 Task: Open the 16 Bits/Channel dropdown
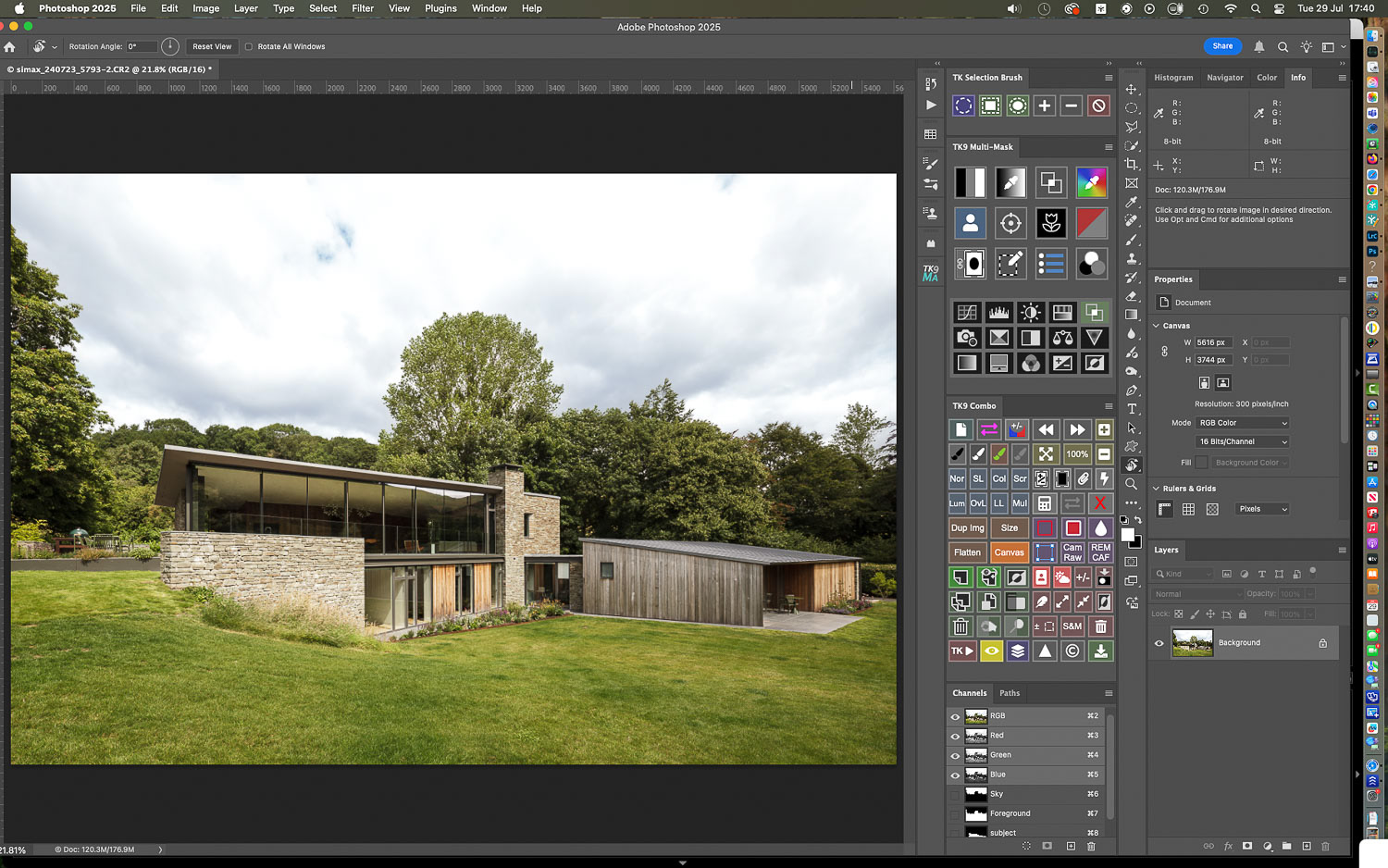pyautogui.click(x=1242, y=441)
